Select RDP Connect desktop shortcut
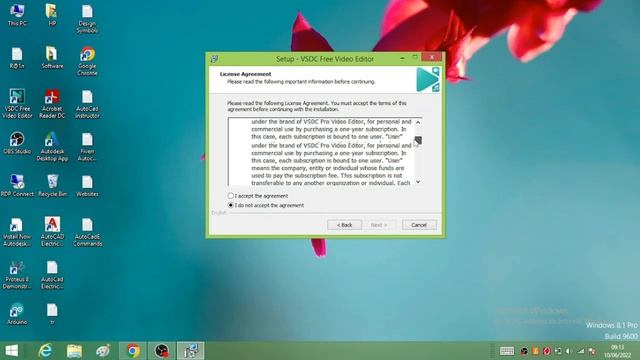Viewport: 640px width, 360px height. (x=17, y=186)
